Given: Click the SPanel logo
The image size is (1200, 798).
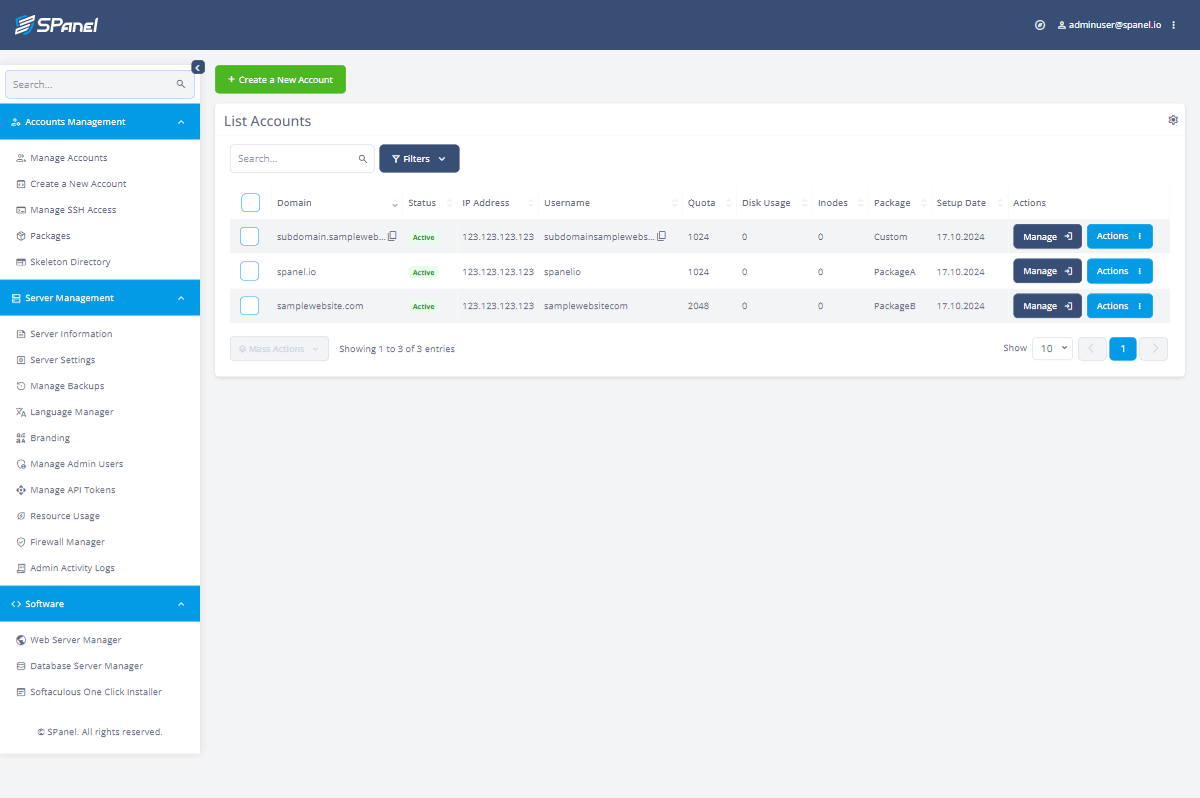Looking at the screenshot, I should click(57, 24).
